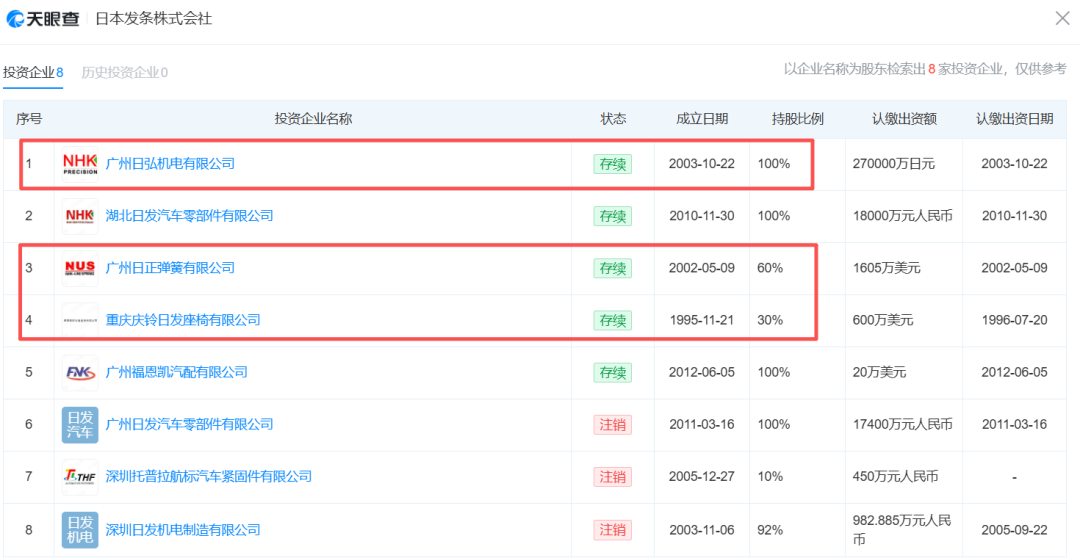1080x558 pixels.
Task: Open NHK Precision logo of 广州日弘机电
Action: [x=80, y=164]
